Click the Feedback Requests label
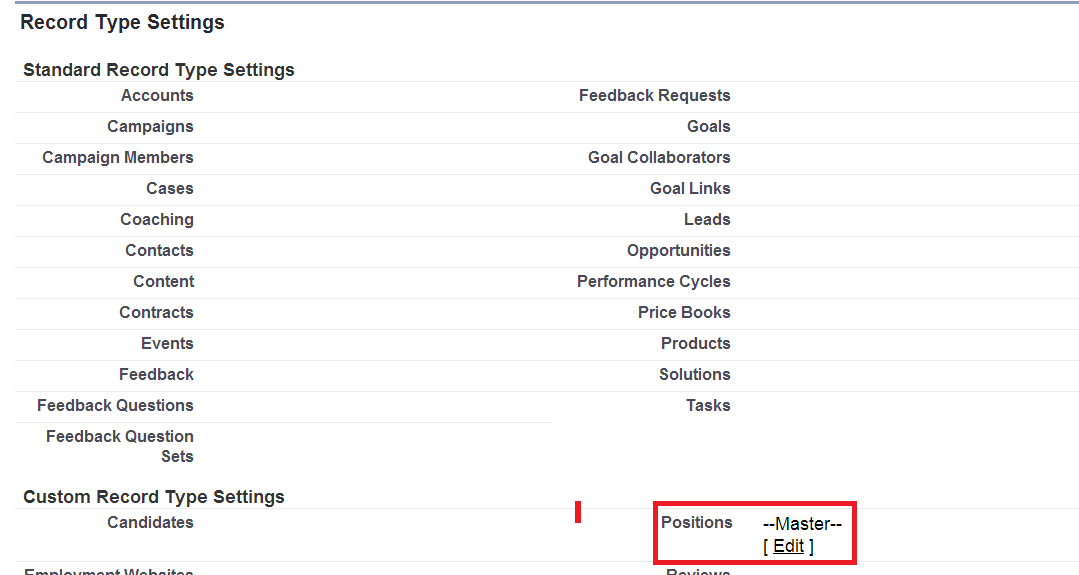Viewport: 1079px width, 575px height. 654,96
